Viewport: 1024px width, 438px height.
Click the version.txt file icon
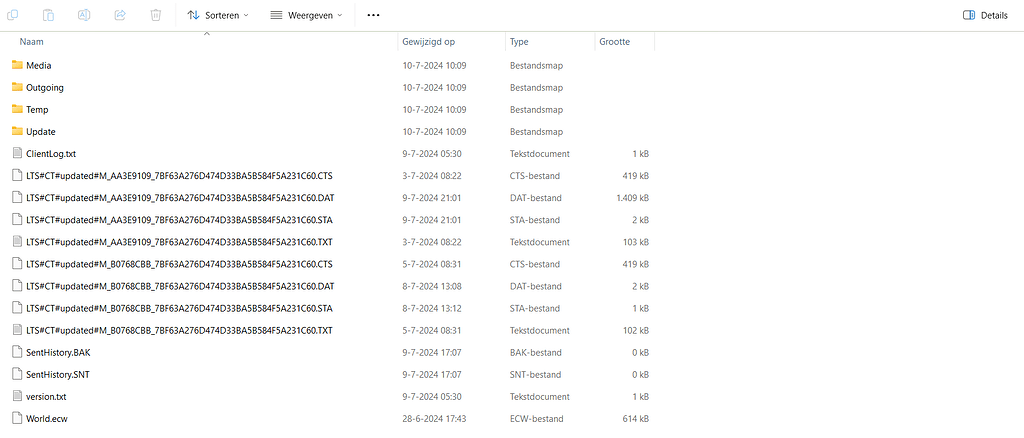click(18, 396)
